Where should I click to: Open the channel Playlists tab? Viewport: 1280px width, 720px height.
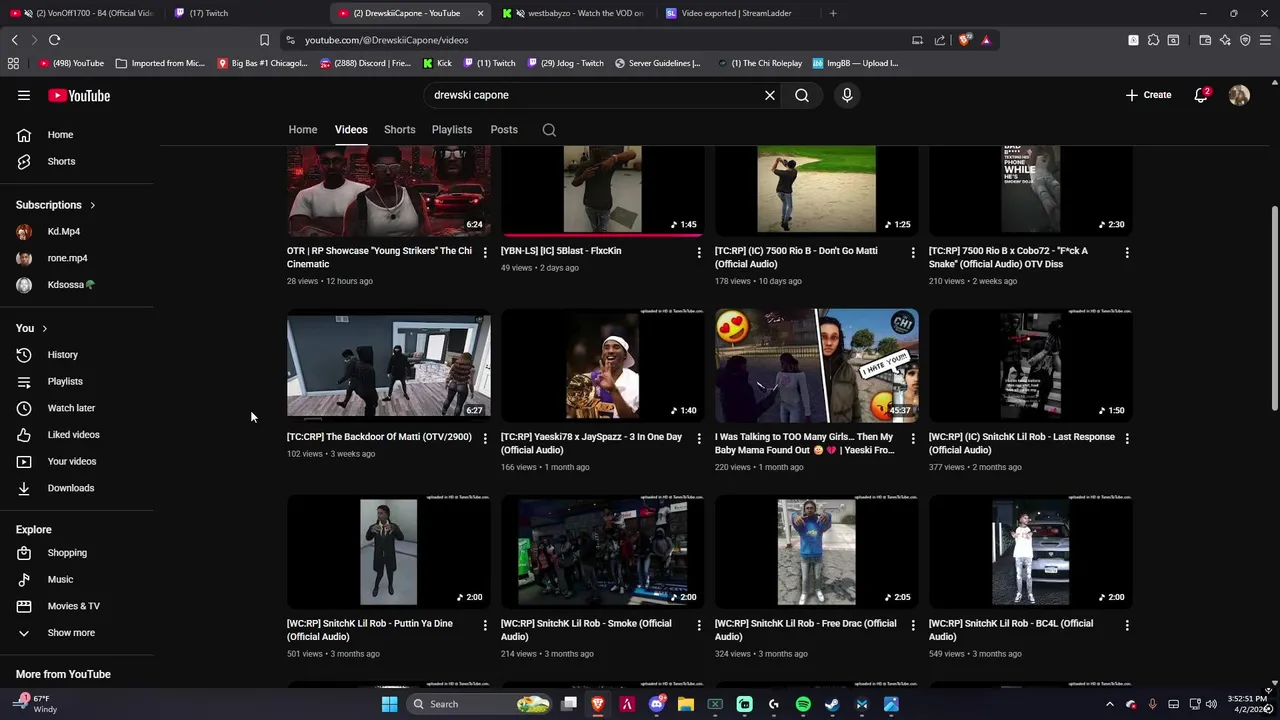[x=452, y=130]
